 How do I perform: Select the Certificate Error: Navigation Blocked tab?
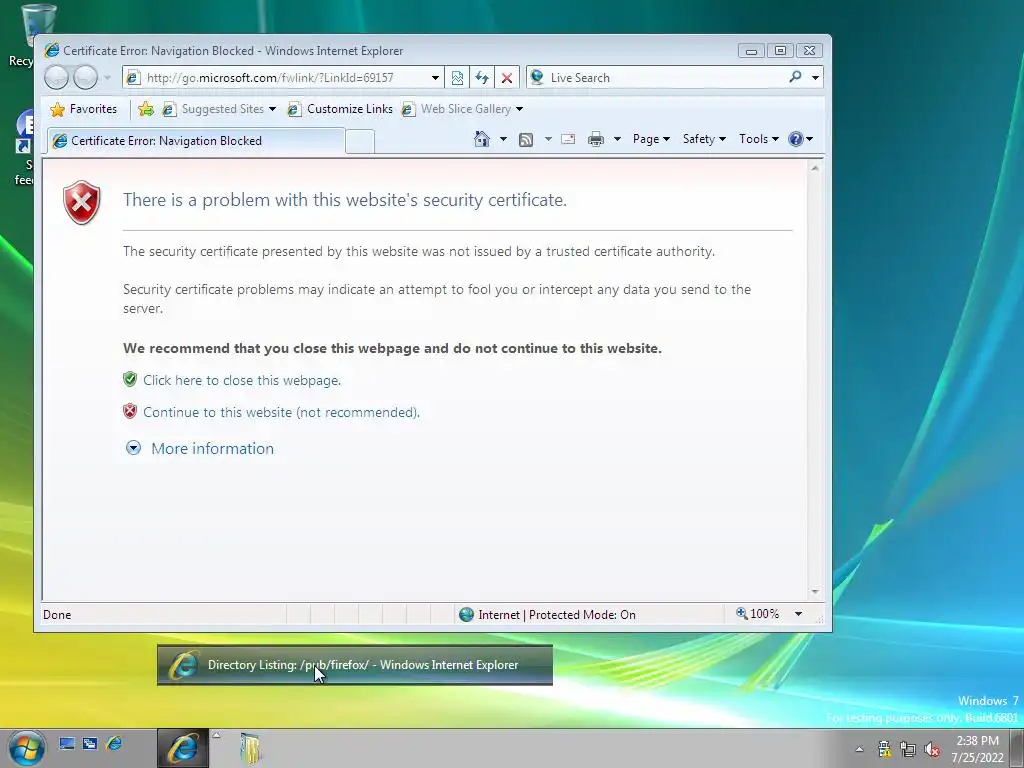coord(195,141)
